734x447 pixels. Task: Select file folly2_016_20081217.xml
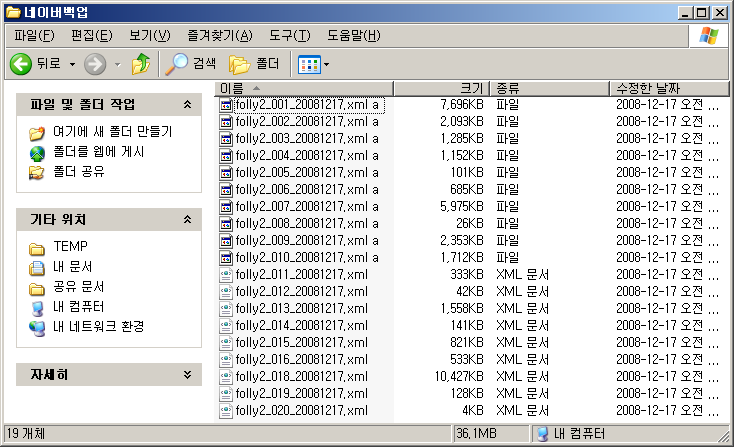click(x=301, y=360)
